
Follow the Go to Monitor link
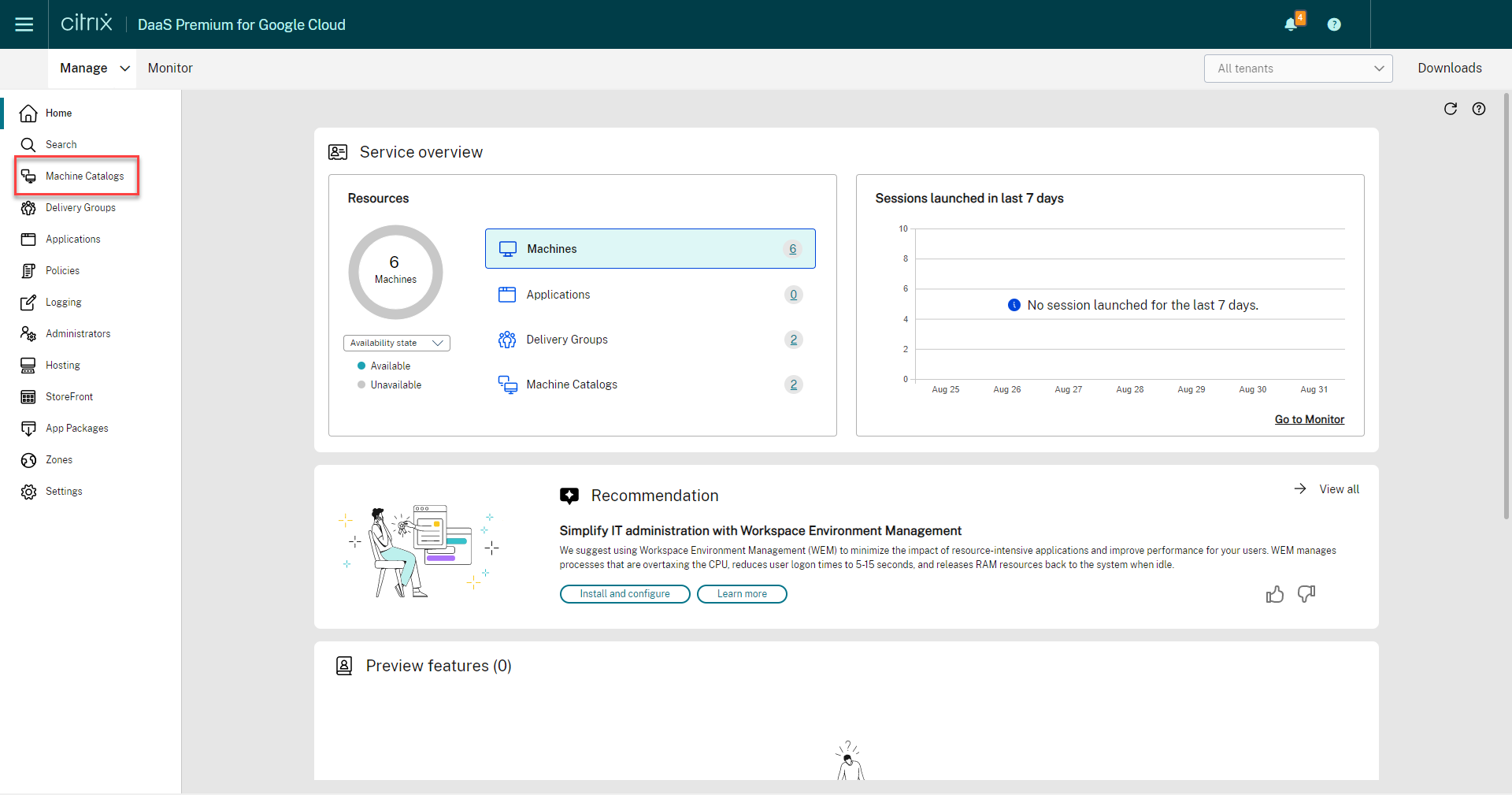[1310, 419]
